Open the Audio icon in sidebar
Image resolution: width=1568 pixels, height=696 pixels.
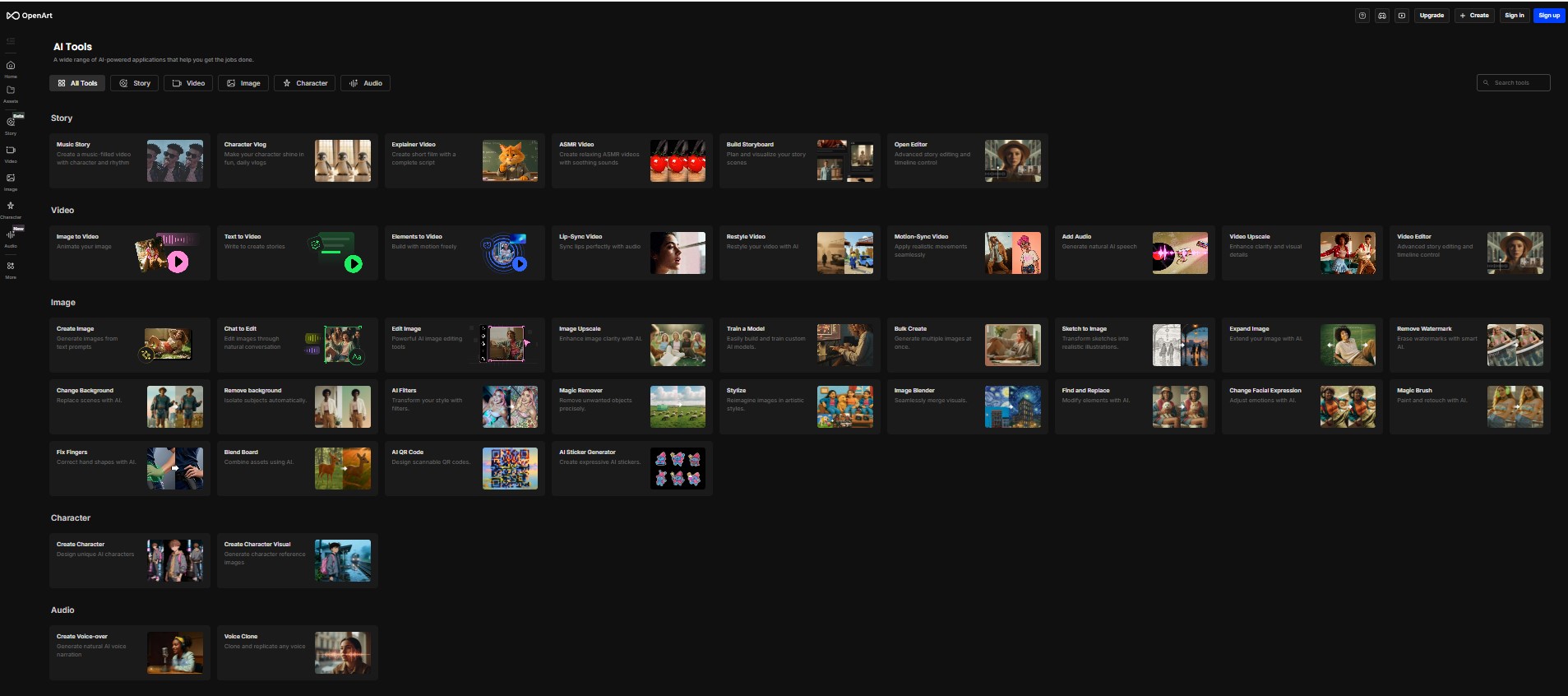(11, 235)
